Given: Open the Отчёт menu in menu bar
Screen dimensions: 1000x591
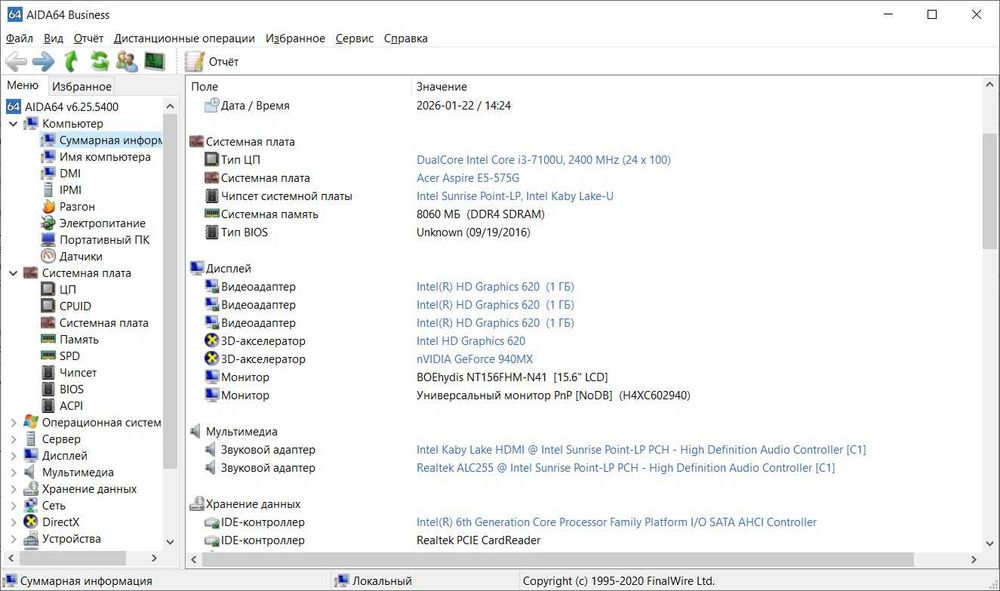Looking at the screenshot, I should [88, 38].
